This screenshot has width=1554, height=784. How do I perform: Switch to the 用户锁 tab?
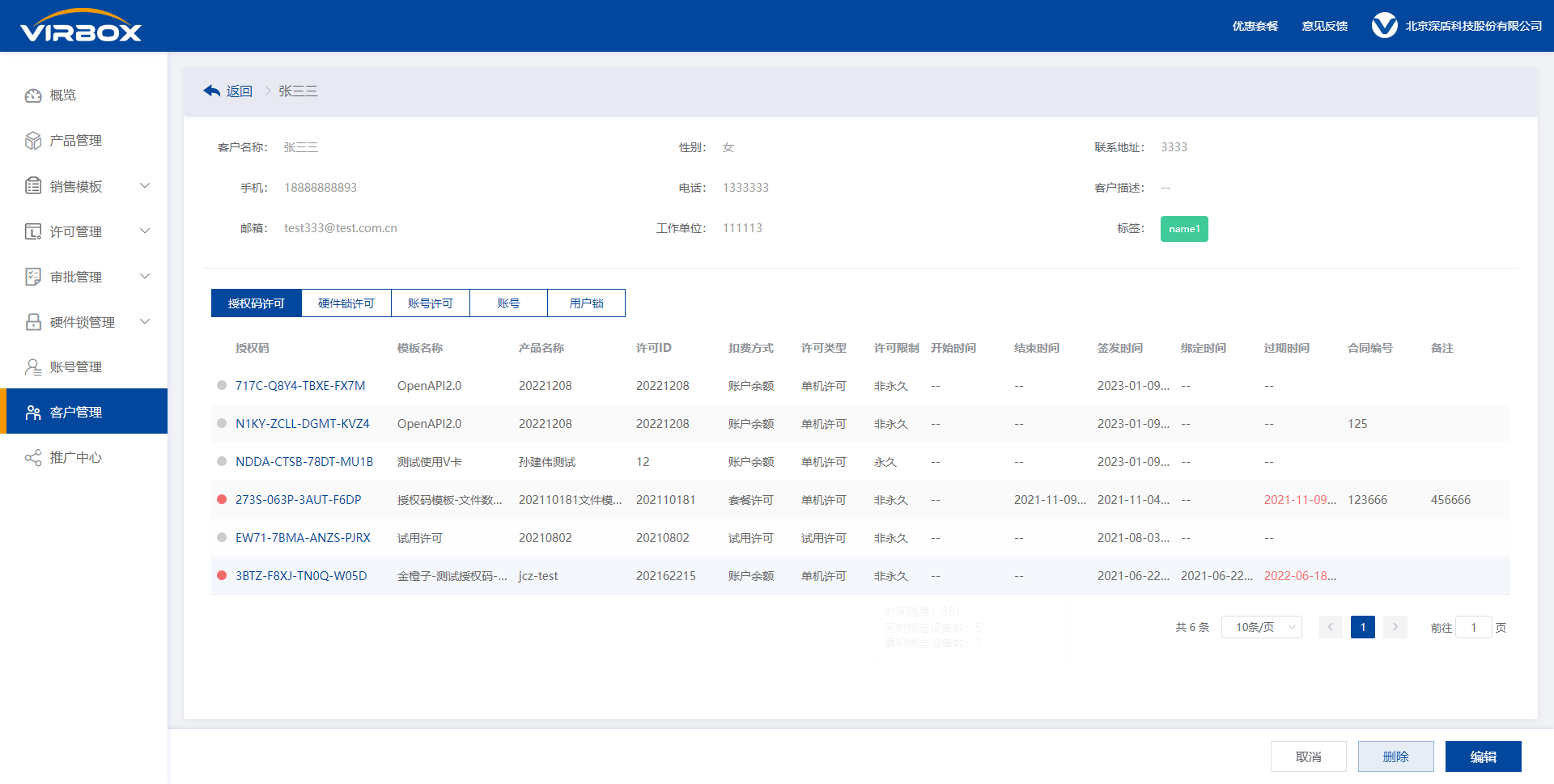point(587,303)
